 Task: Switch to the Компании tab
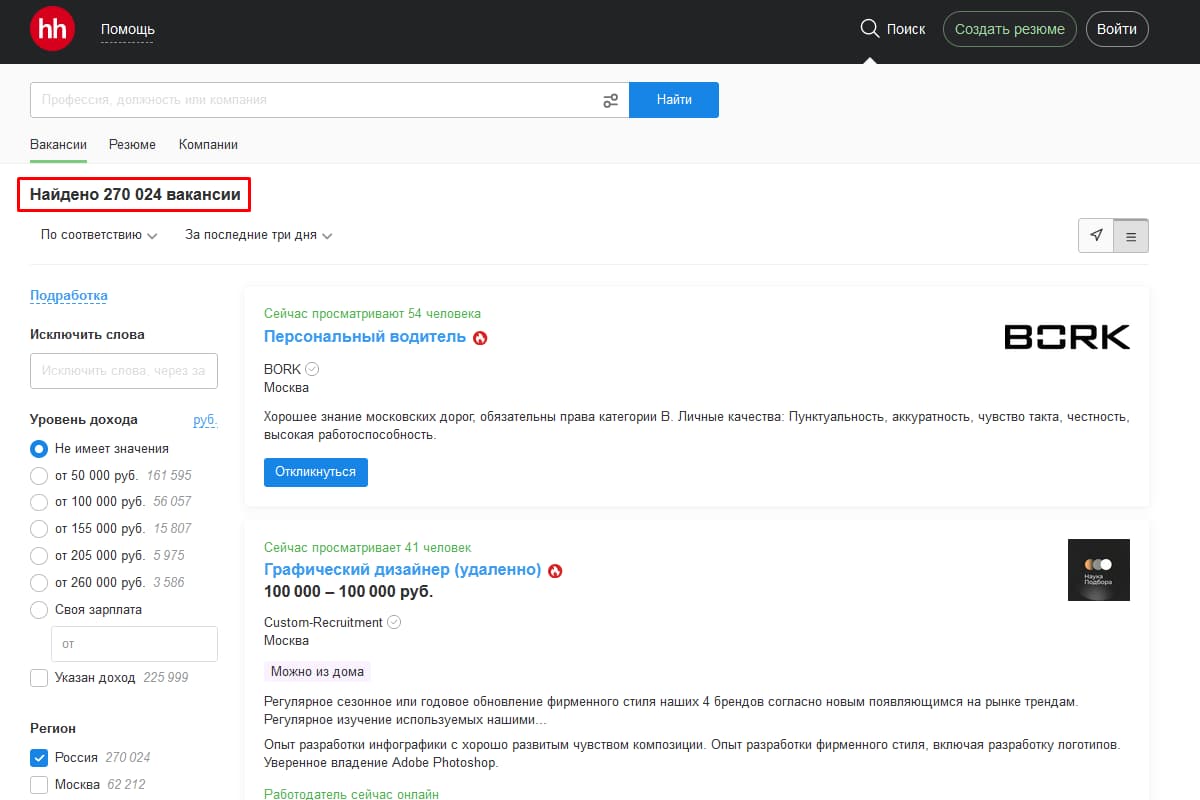tap(208, 145)
